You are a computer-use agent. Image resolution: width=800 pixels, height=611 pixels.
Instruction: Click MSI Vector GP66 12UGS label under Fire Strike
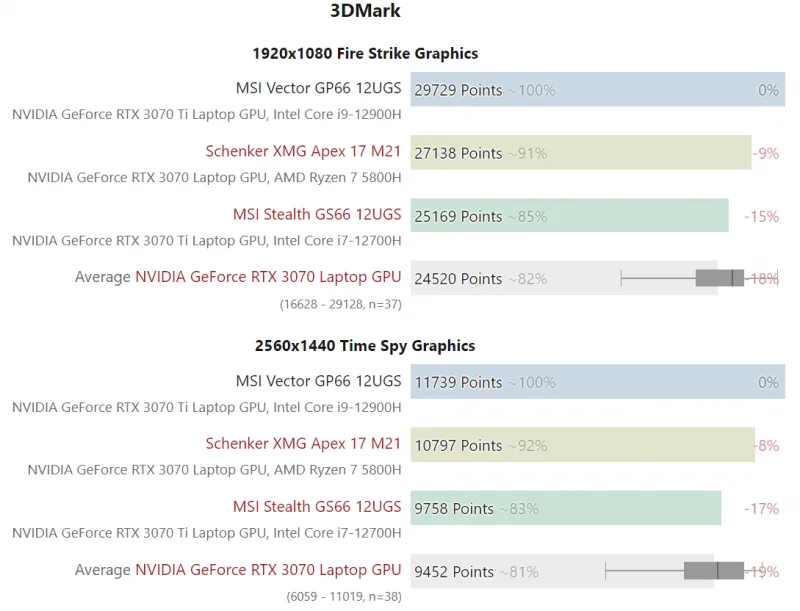(318, 88)
